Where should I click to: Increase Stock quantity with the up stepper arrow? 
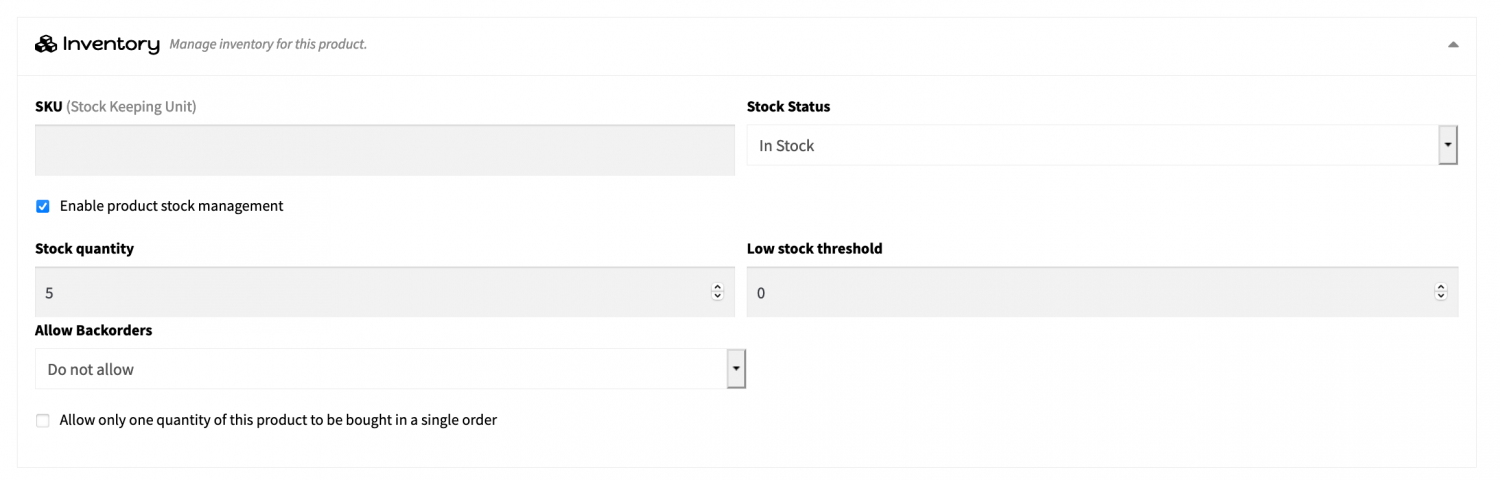pos(717,288)
